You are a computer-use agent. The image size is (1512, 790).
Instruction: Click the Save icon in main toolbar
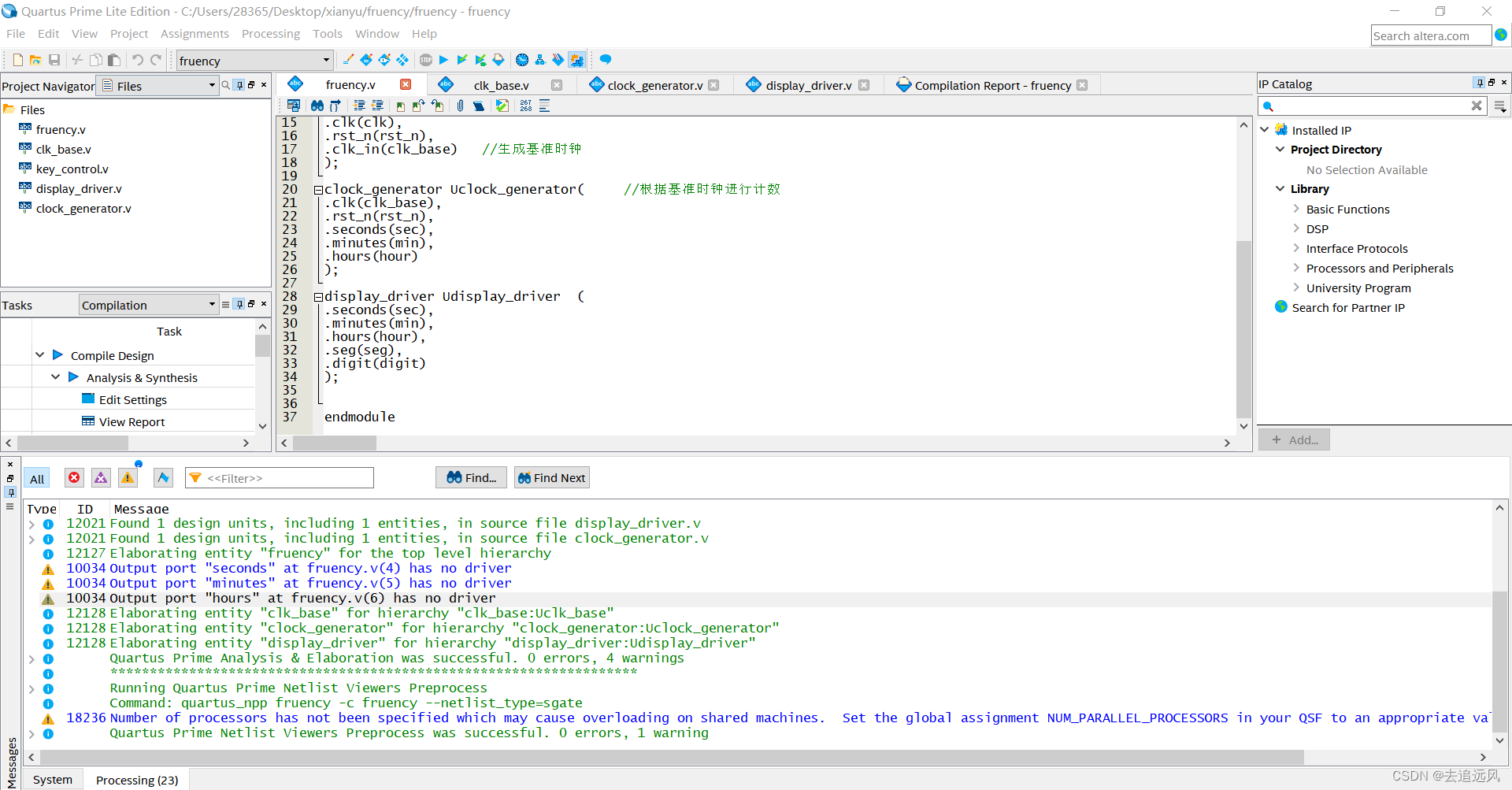(54, 60)
